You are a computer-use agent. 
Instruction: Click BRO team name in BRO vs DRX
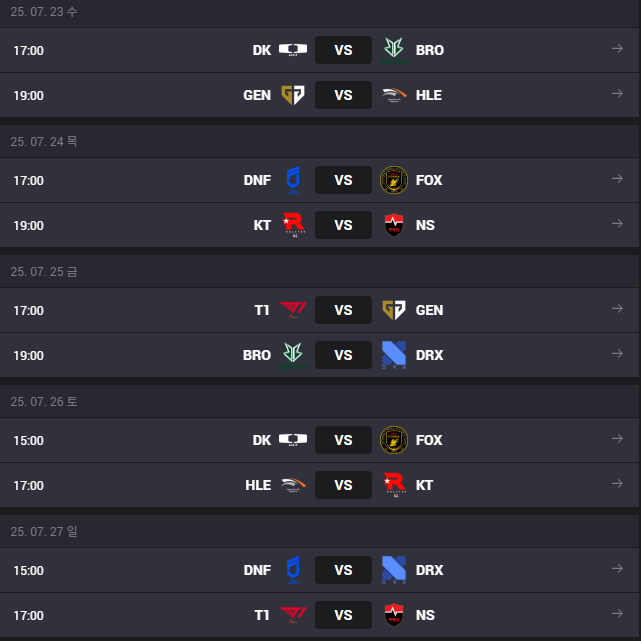pos(257,355)
